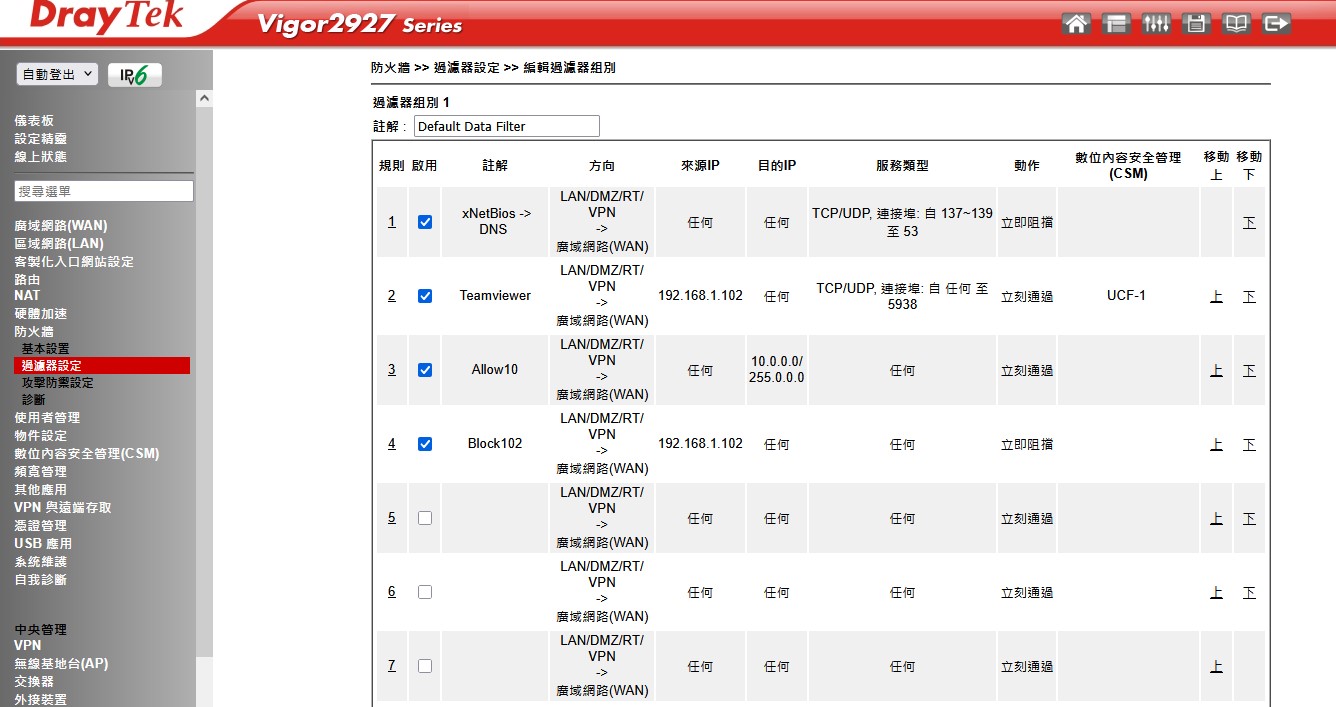Click the sliders settings icon in header
1336x707 pixels.
[1156, 24]
